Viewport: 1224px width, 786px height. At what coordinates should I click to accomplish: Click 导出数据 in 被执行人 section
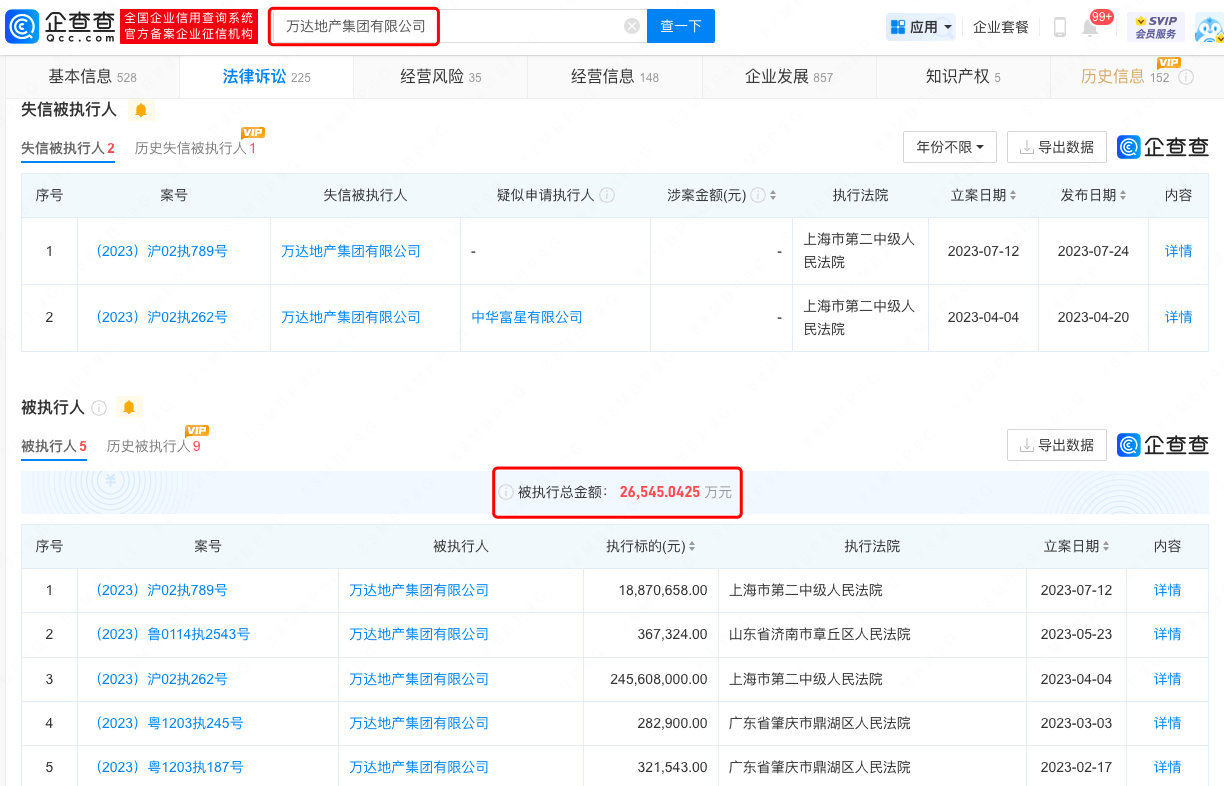coord(1057,445)
